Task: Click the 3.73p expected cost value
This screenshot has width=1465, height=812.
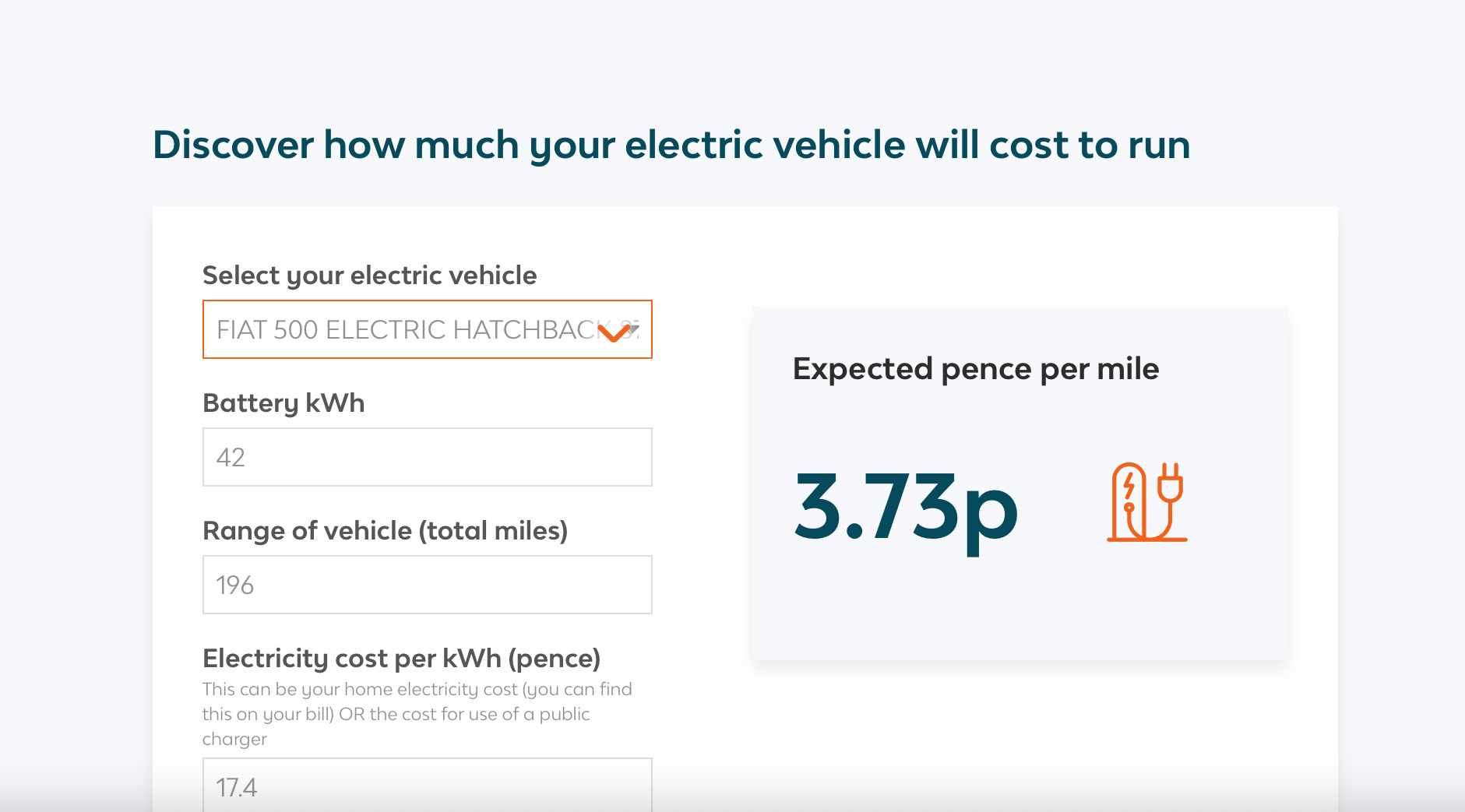Action: coord(906,509)
